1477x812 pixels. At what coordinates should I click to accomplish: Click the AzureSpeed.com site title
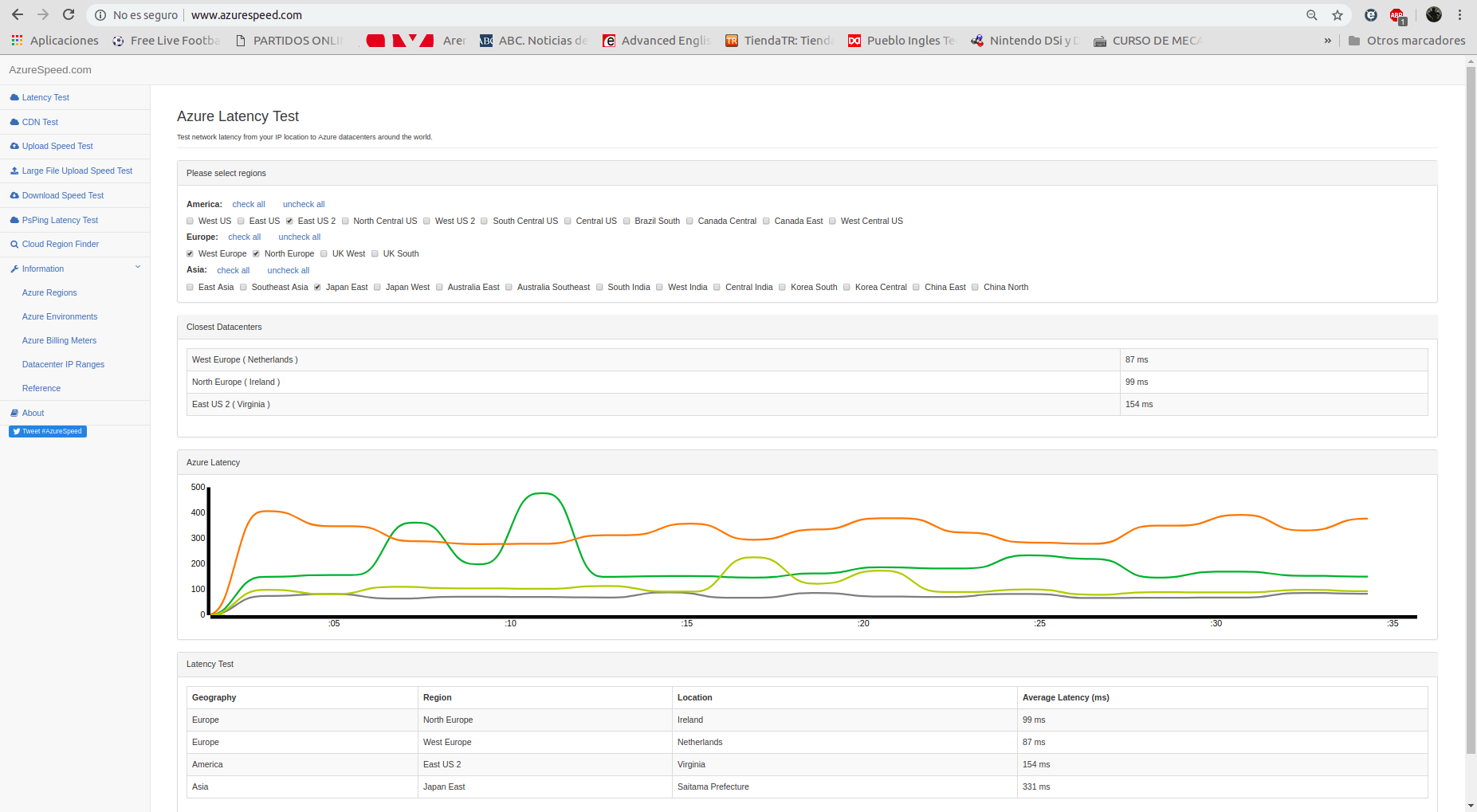tap(50, 70)
